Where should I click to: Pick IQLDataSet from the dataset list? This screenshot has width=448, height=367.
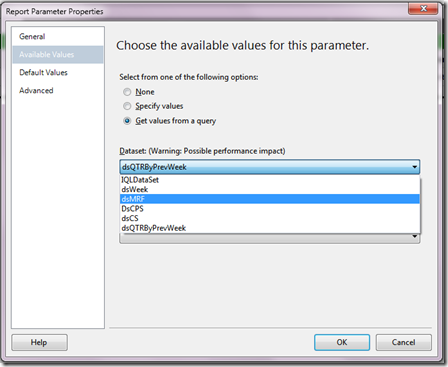(x=270, y=180)
